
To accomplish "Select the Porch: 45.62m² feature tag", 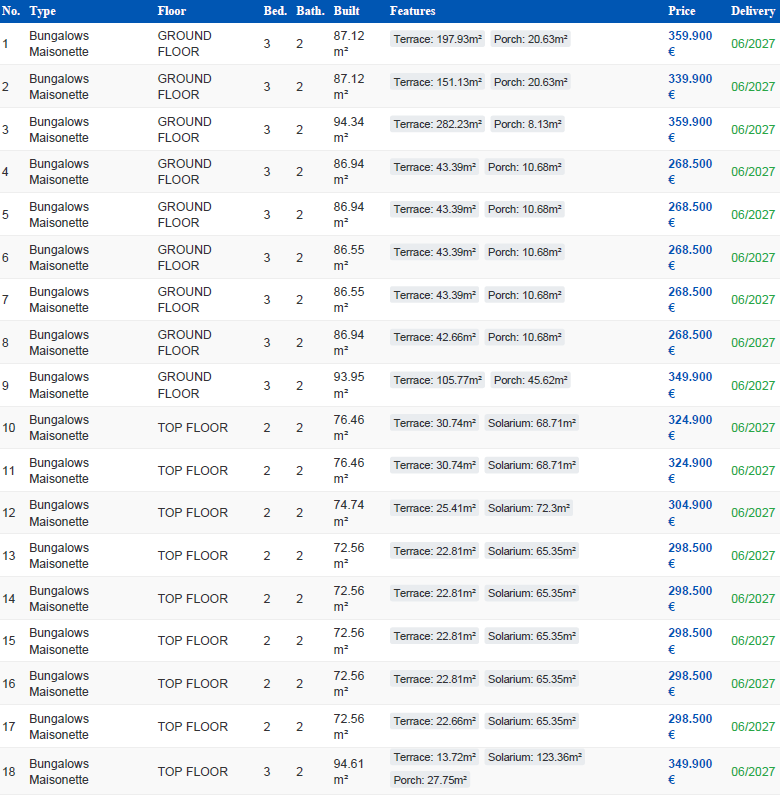I will [x=531, y=381].
